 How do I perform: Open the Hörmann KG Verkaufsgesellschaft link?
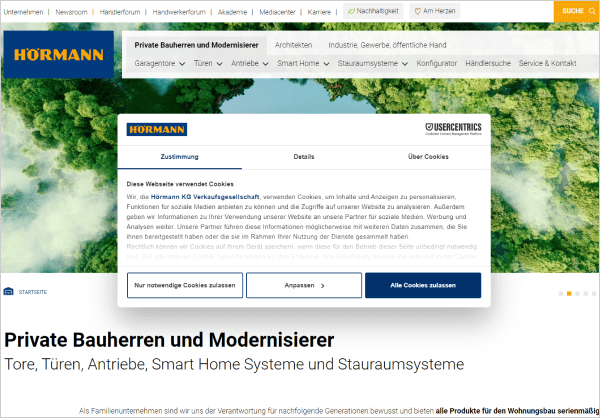(x=211, y=197)
